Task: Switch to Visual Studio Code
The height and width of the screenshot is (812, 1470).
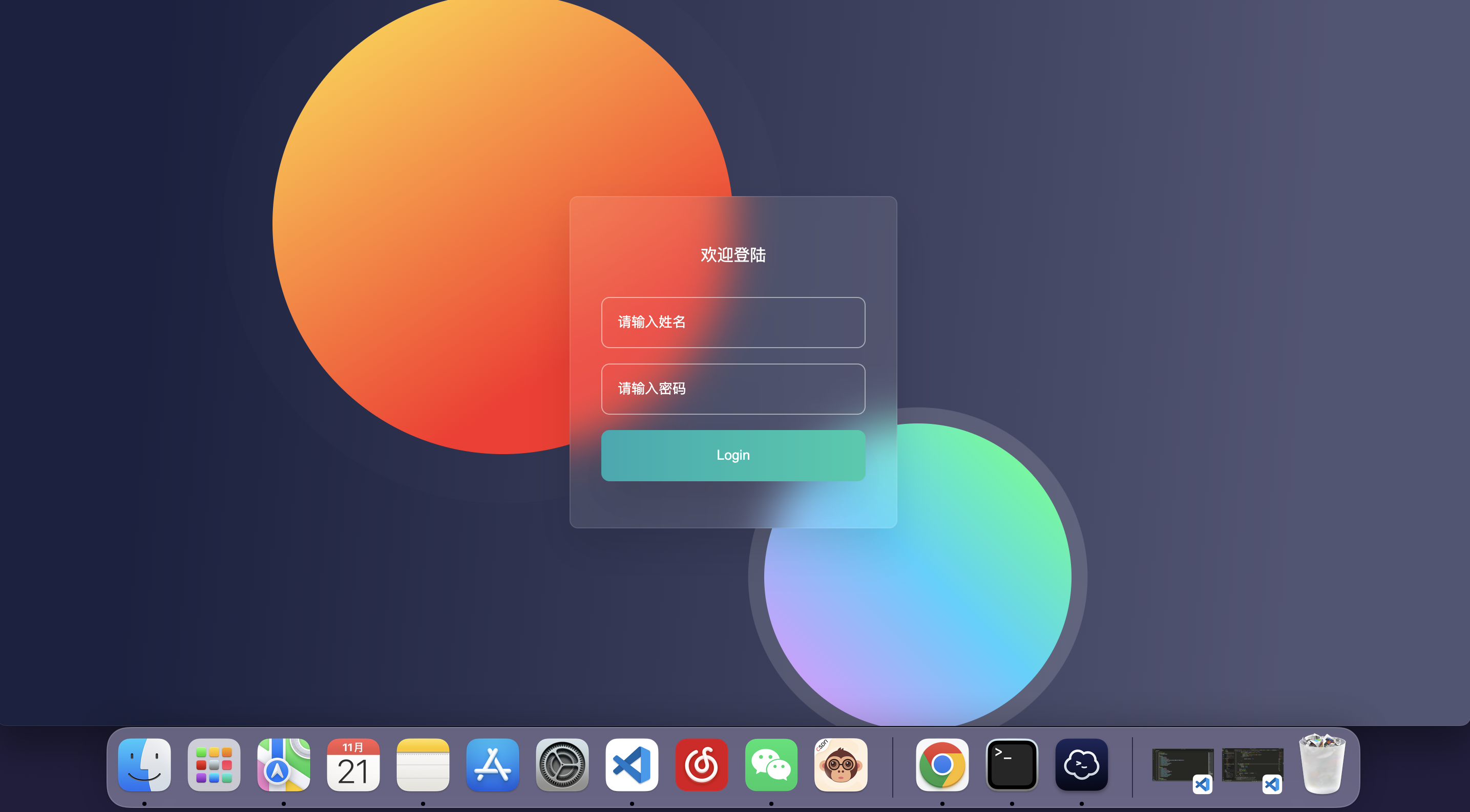Action: 632,765
